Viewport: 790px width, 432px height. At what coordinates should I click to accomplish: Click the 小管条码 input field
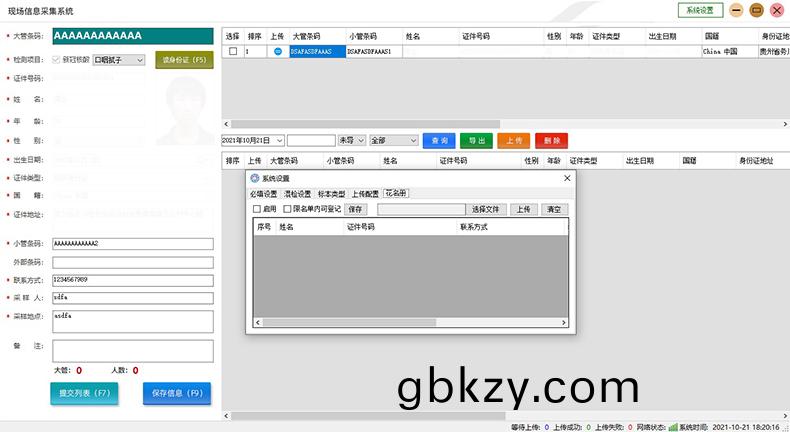pyautogui.click(x=133, y=244)
